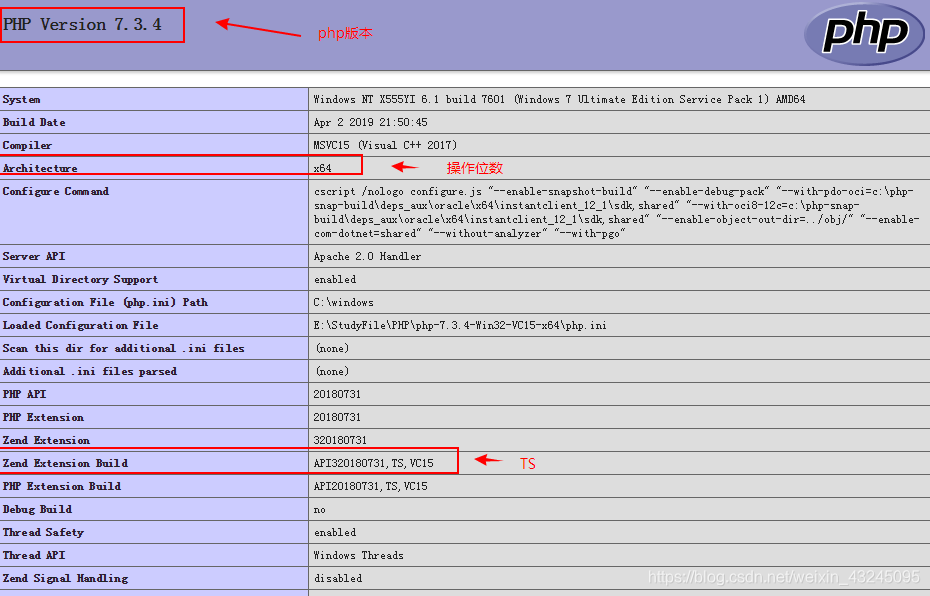This screenshot has height=596, width=930.
Task: Click the 'System' row label
Action: click(21, 100)
